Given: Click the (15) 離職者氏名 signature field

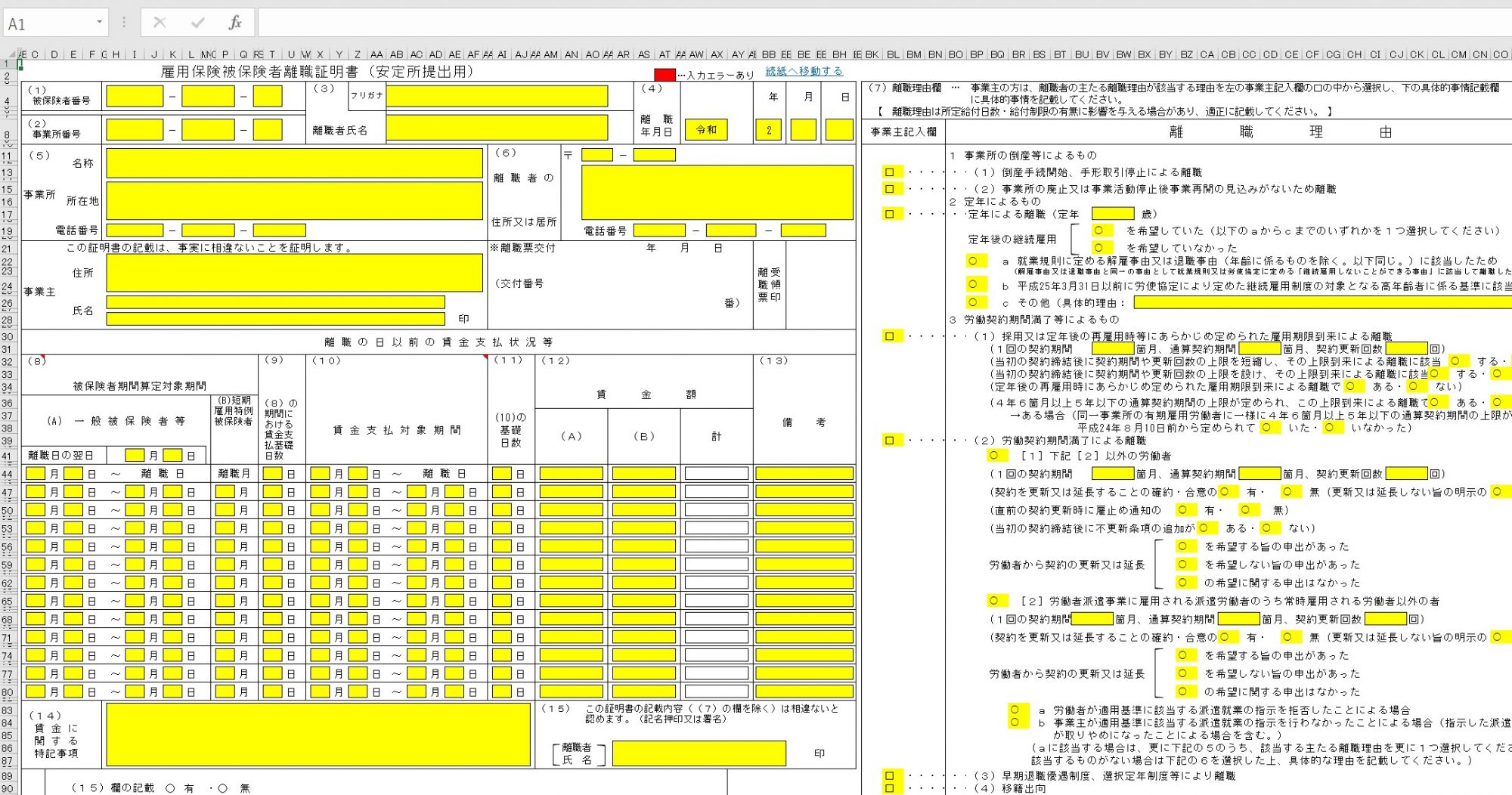Looking at the screenshot, I should (699, 753).
